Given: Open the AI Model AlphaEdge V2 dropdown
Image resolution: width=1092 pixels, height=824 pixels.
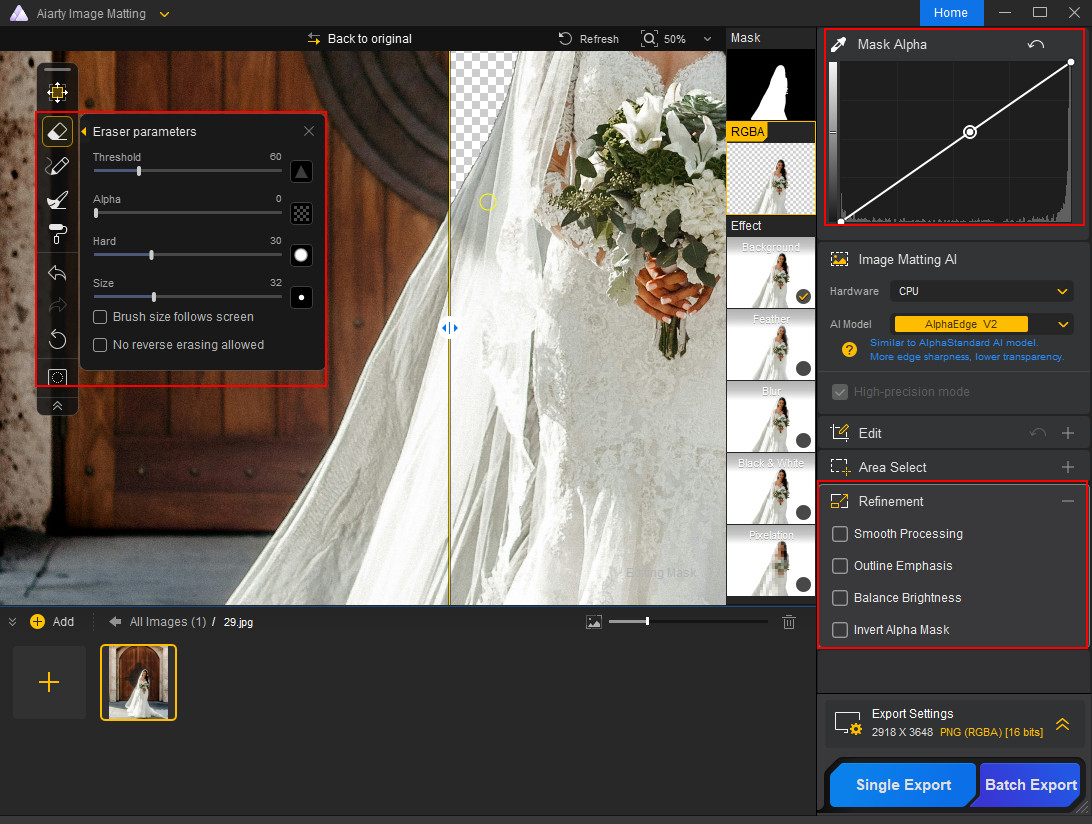Looking at the screenshot, I should [982, 324].
